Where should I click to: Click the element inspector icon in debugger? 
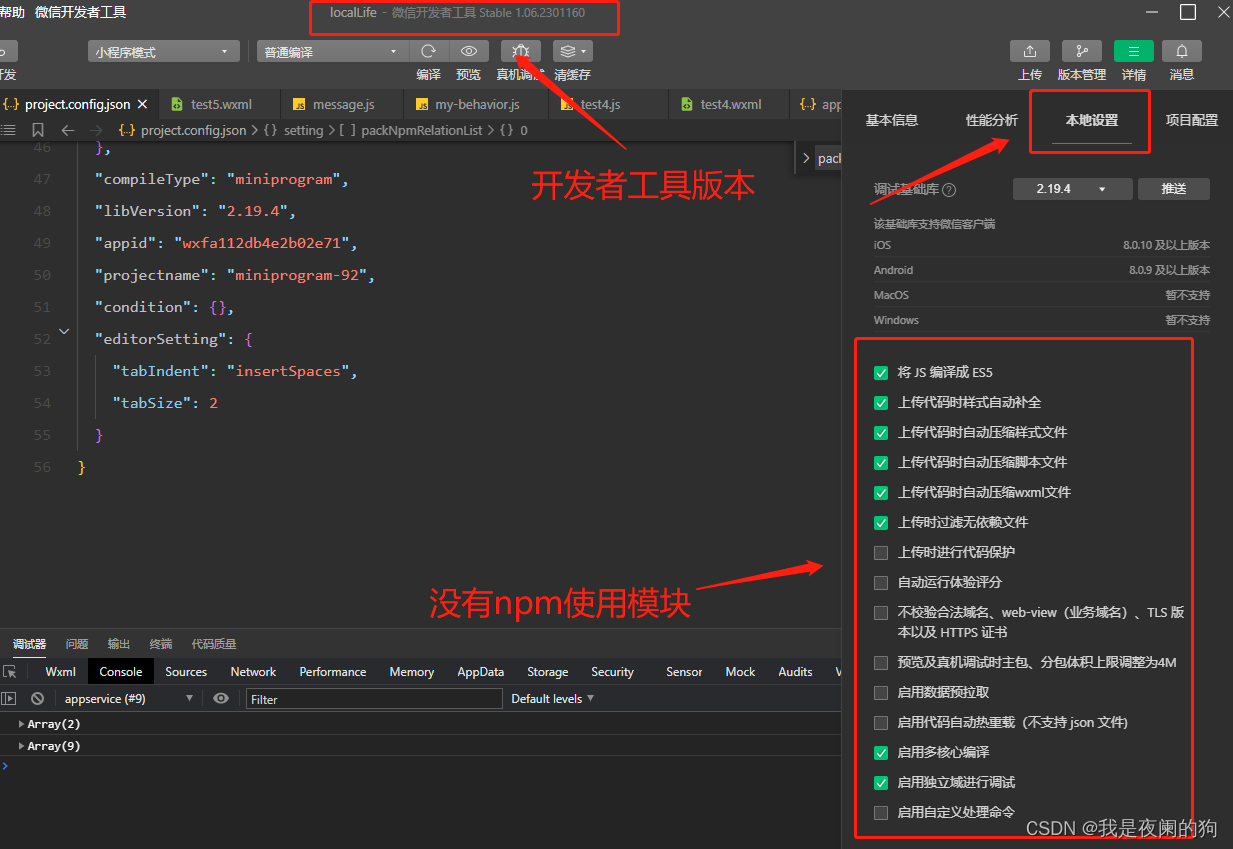pyautogui.click(x=10, y=672)
